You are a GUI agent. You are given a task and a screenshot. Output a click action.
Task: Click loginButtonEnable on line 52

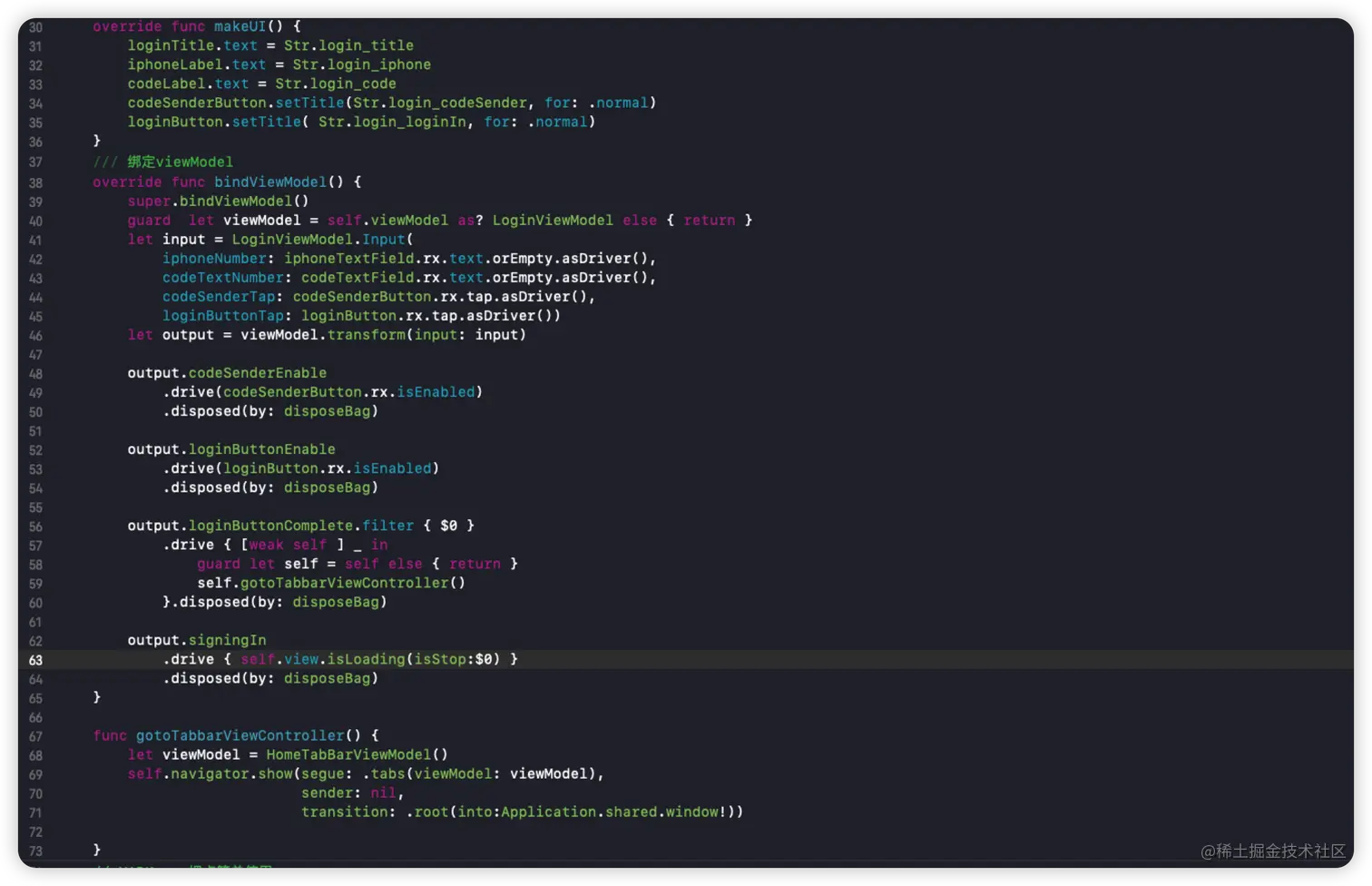click(262, 448)
